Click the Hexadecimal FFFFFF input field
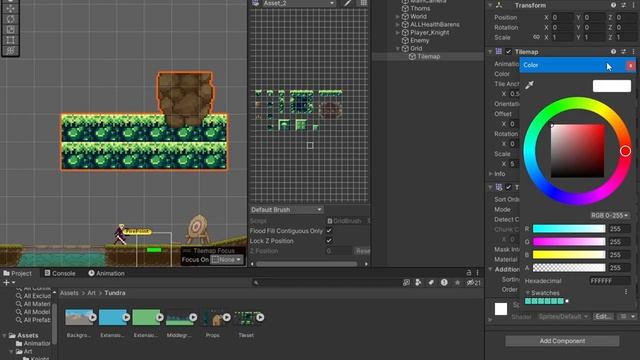Viewport: 640px width, 360px height. [609, 281]
